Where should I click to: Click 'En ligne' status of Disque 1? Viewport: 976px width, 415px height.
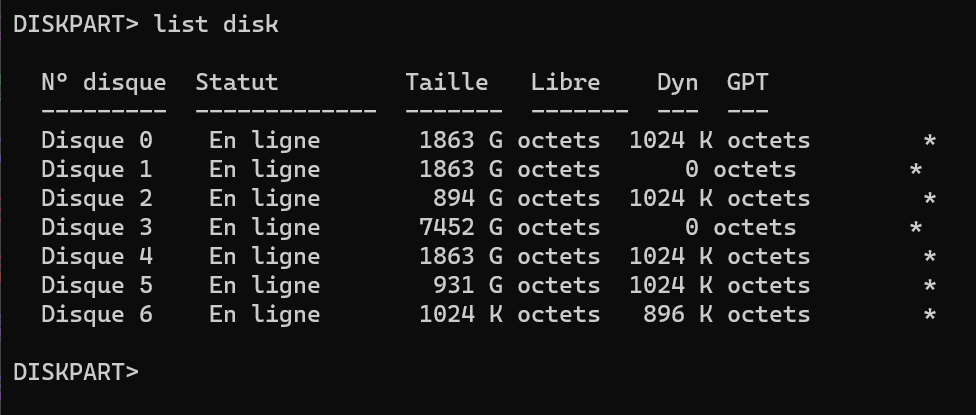coord(264,169)
